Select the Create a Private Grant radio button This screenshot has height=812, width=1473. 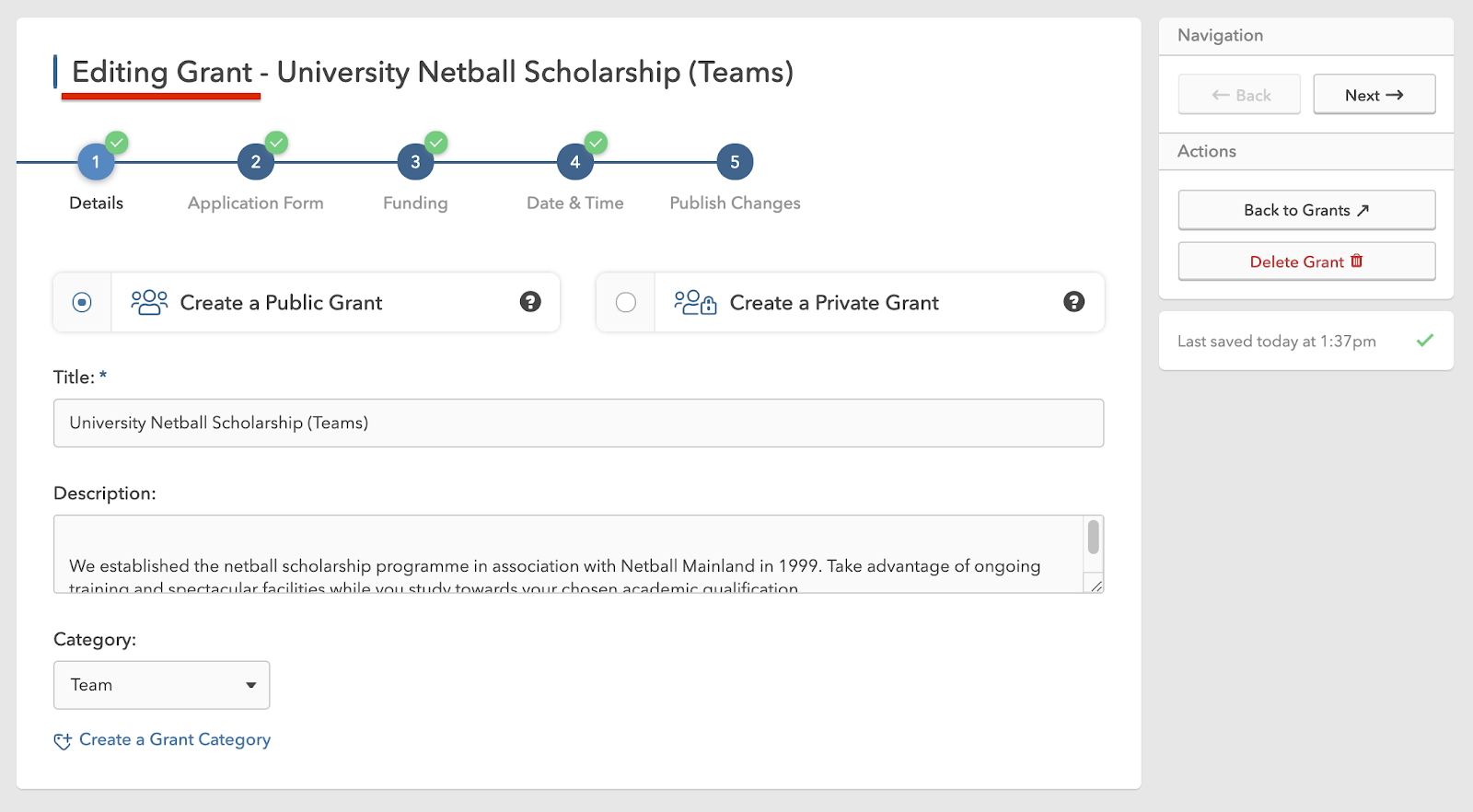626,302
